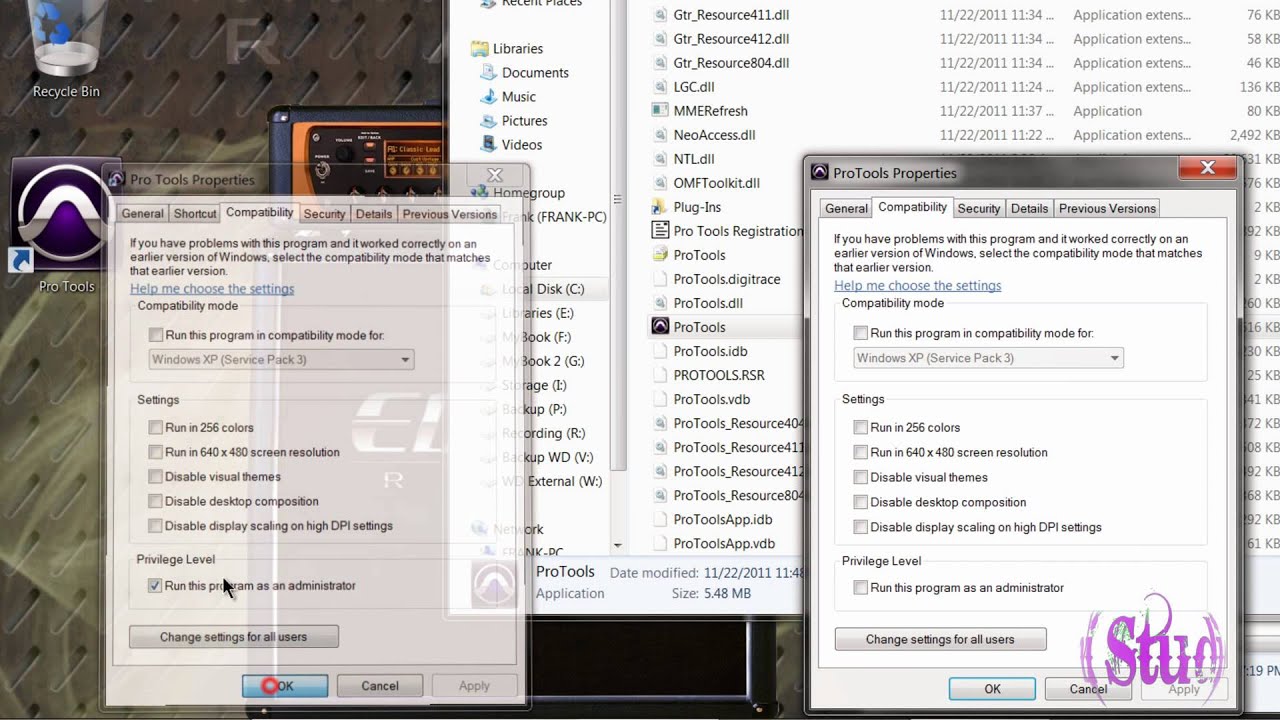Click the Homegroup icon in navigation pane

(479, 192)
